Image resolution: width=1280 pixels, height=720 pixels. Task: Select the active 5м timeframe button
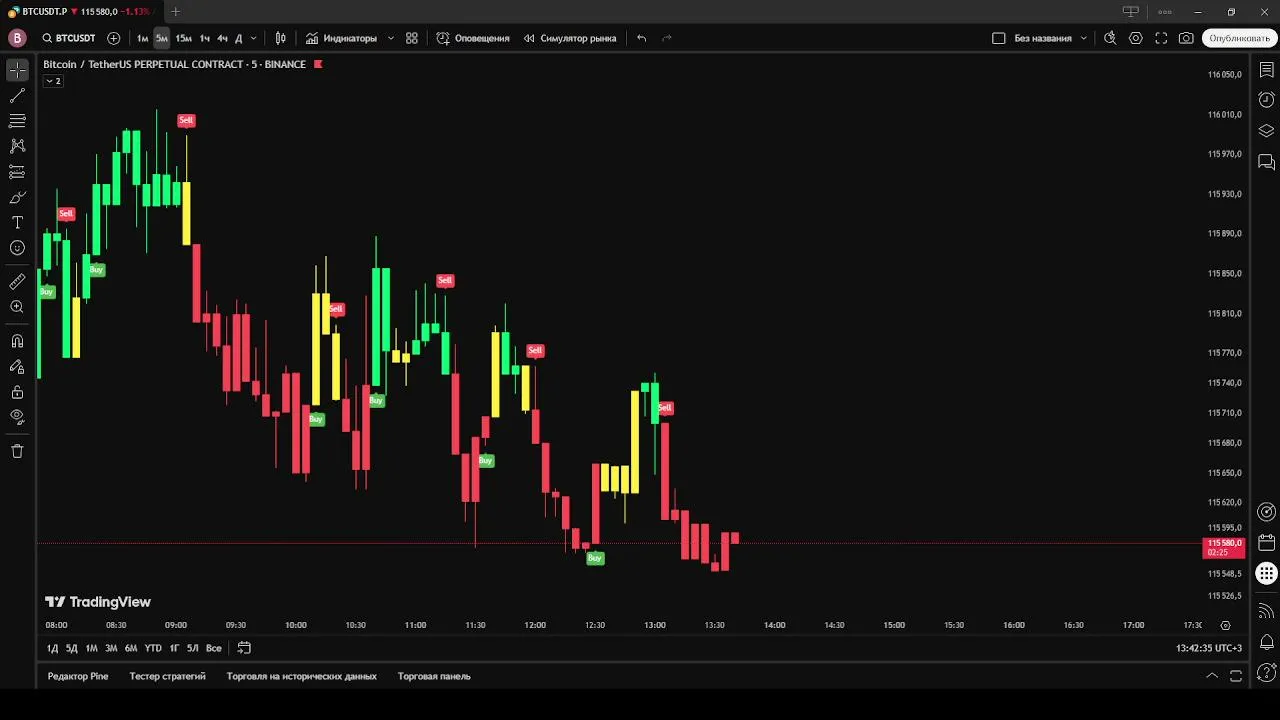[x=161, y=38]
